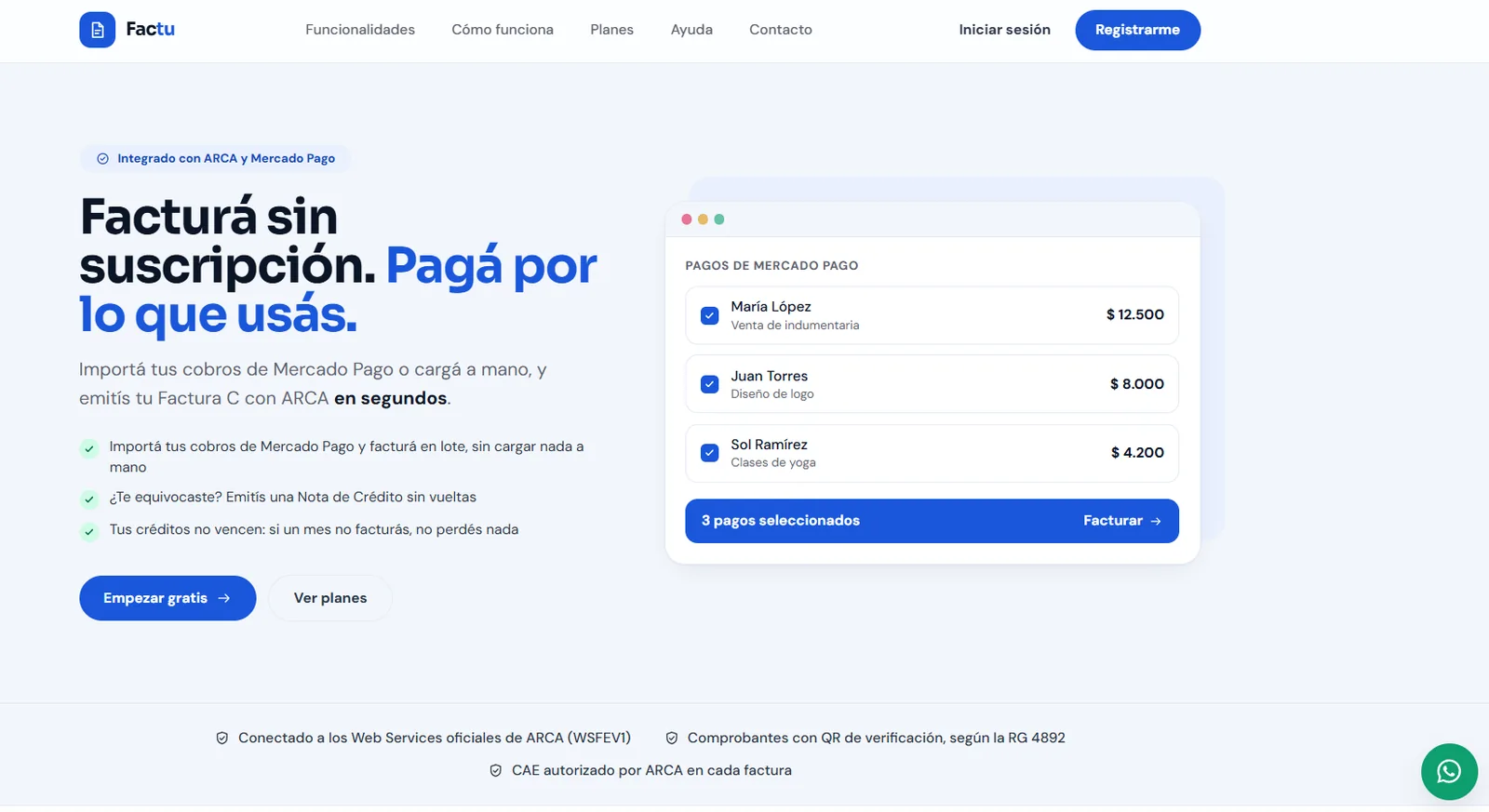The height and width of the screenshot is (812, 1489).
Task: Click 'CAE autorizado por ARCA en cada factura' text
Action: point(651,771)
